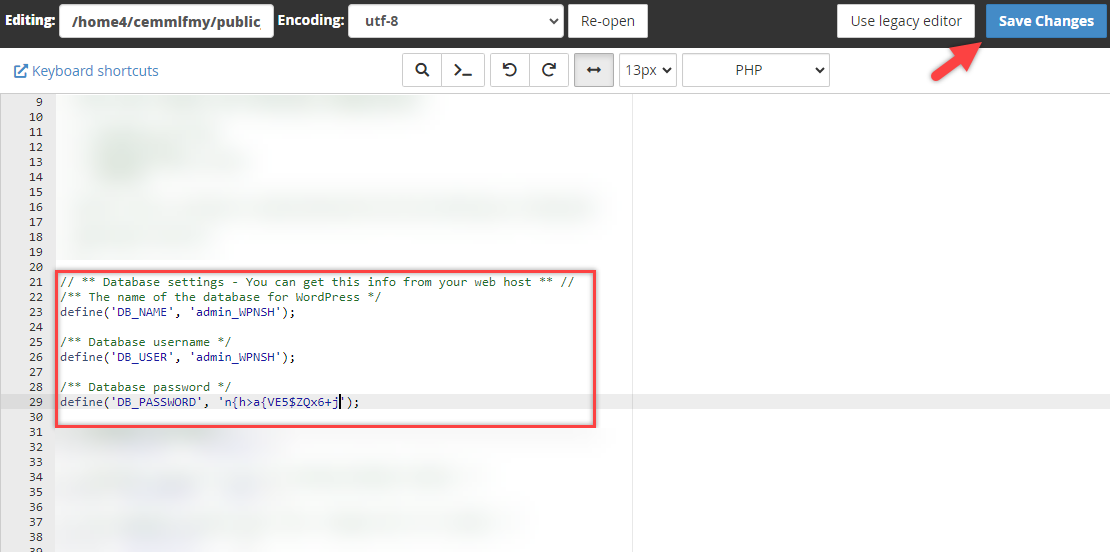The width and height of the screenshot is (1110, 552).
Task: Open the command prompt terminal icon
Action: [x=463, y=70]
